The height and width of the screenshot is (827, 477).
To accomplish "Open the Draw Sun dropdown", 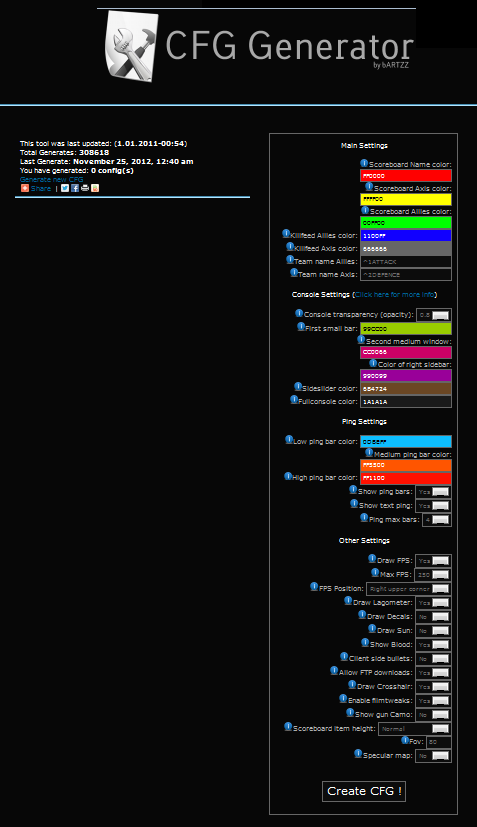I will [x=433, y=631].
